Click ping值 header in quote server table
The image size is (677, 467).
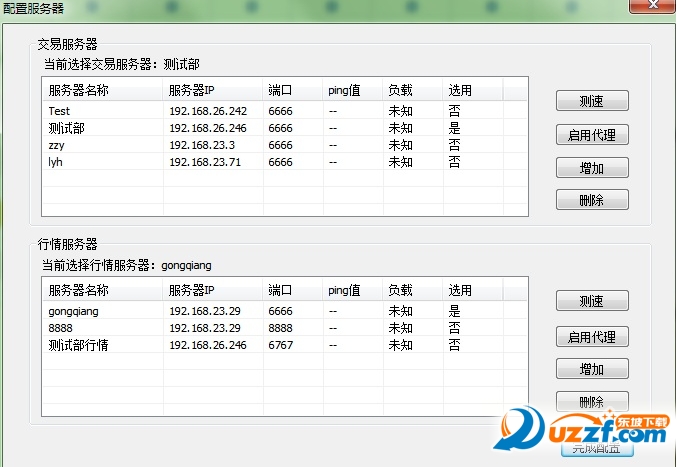pos(353,290)
